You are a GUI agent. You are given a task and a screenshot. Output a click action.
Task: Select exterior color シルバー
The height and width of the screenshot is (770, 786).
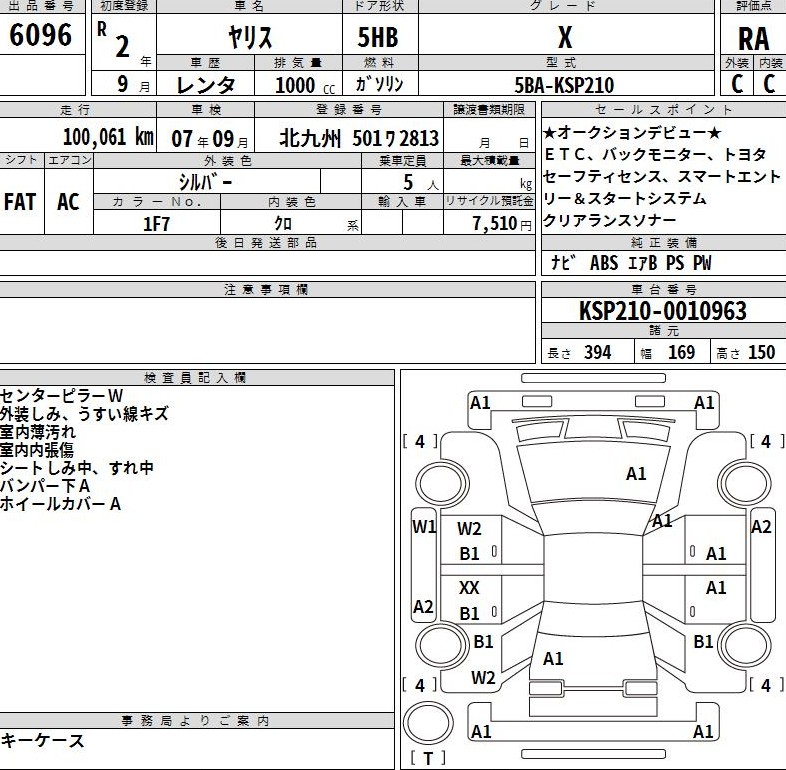click(206, 181)
